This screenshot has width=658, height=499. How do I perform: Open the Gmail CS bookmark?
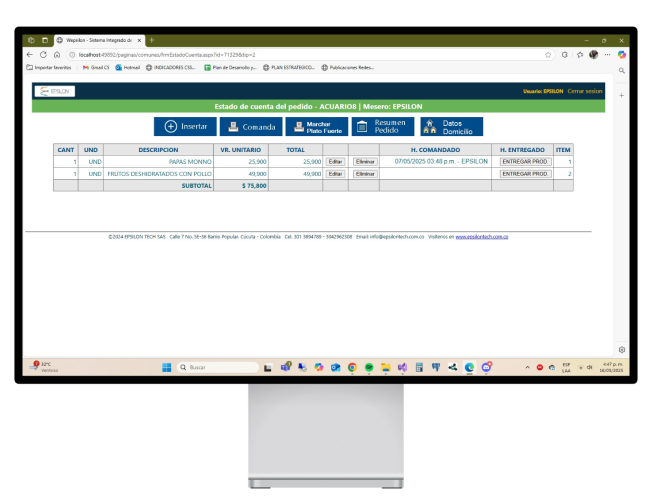[93, 67]
